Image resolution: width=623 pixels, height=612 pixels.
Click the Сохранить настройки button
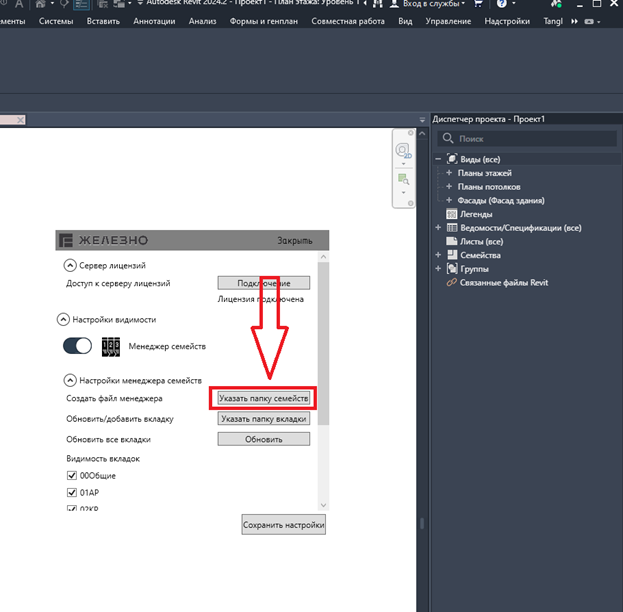click(x=284, y=525)
